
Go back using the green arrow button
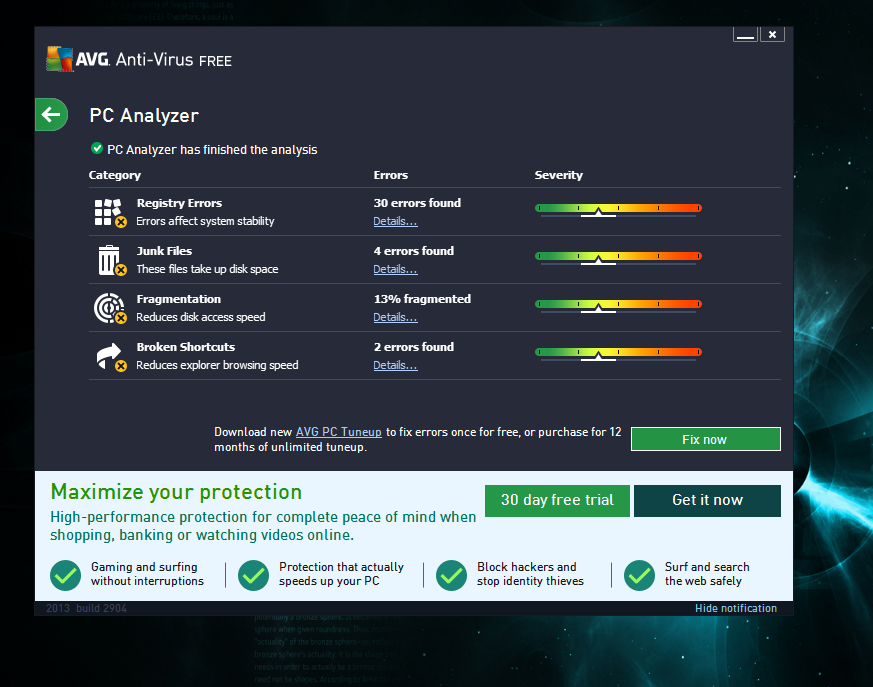pyautogui.click(x=51, y=115)
